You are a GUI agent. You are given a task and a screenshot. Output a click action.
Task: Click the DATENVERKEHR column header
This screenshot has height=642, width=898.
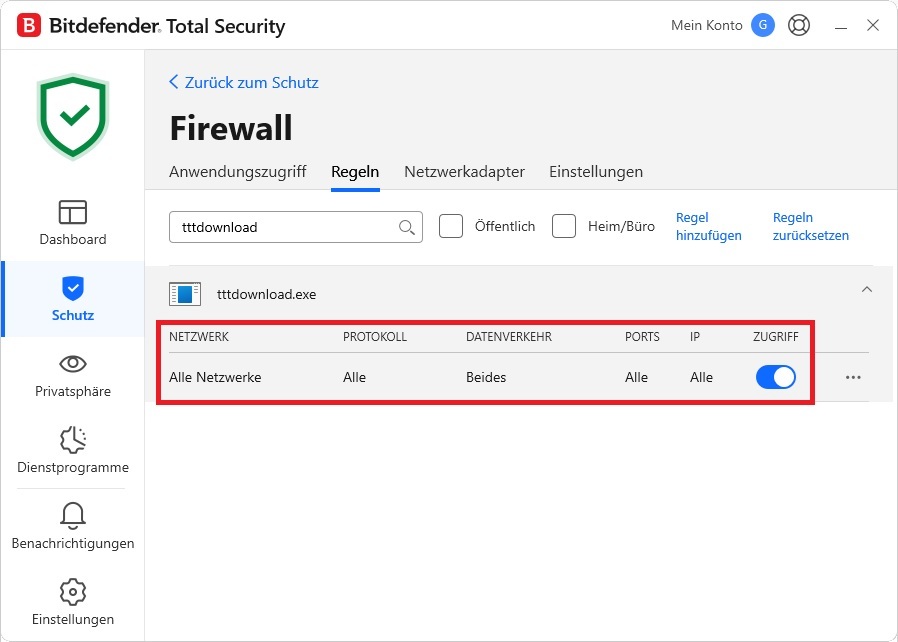(509, 337)
